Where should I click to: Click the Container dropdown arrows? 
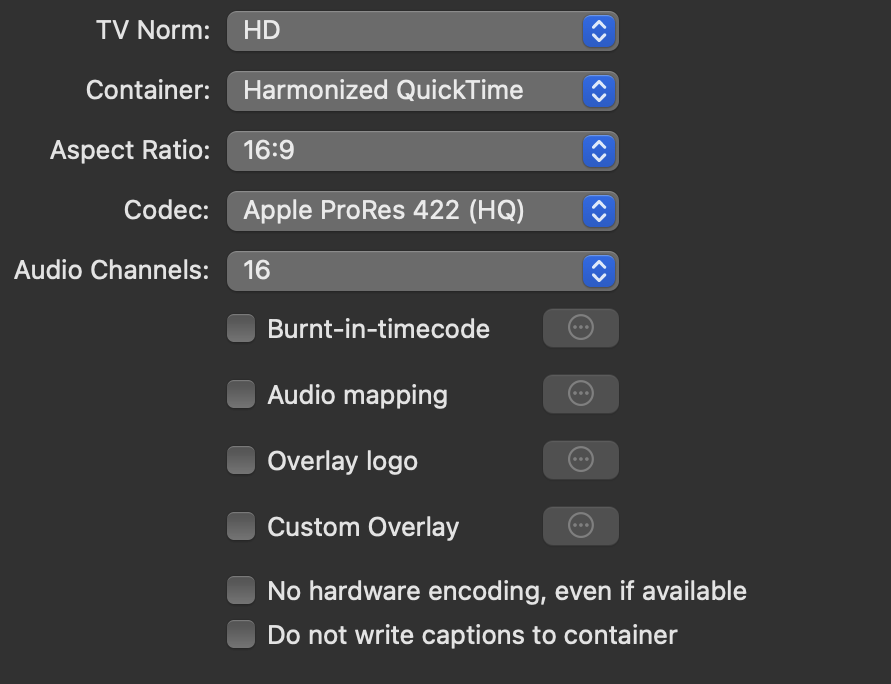click(x=598, y=91)
